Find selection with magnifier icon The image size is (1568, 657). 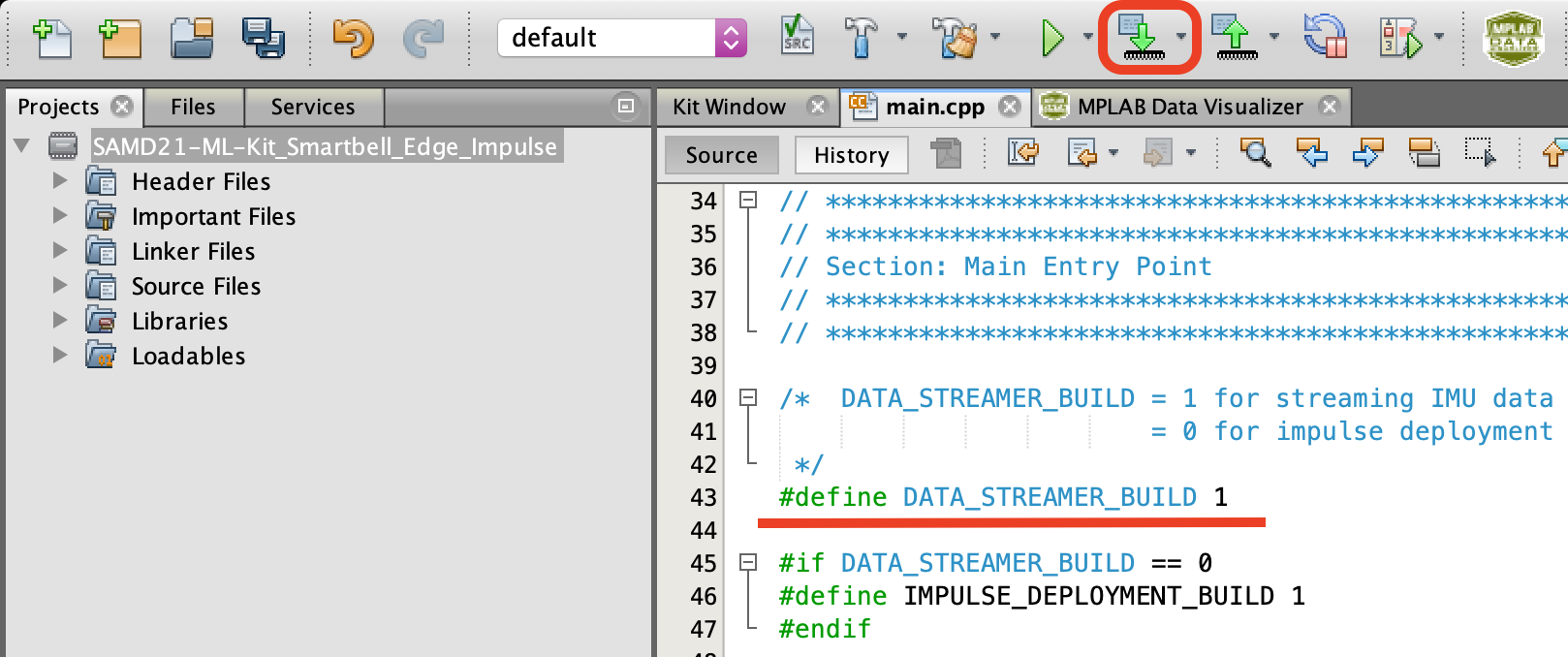(x=1256, y=152)
